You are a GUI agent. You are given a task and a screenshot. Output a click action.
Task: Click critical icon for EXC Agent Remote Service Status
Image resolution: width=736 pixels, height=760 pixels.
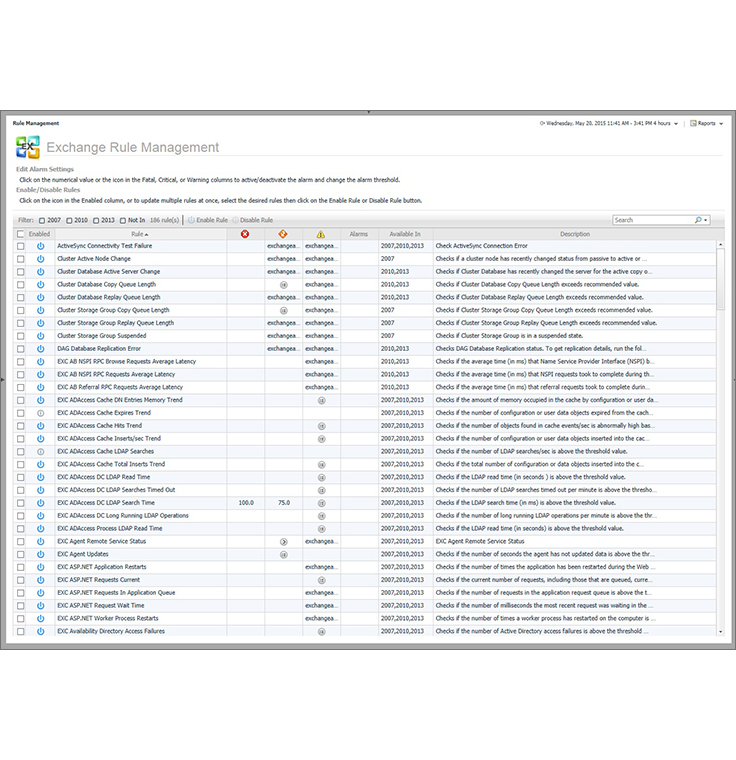(284, 542)
